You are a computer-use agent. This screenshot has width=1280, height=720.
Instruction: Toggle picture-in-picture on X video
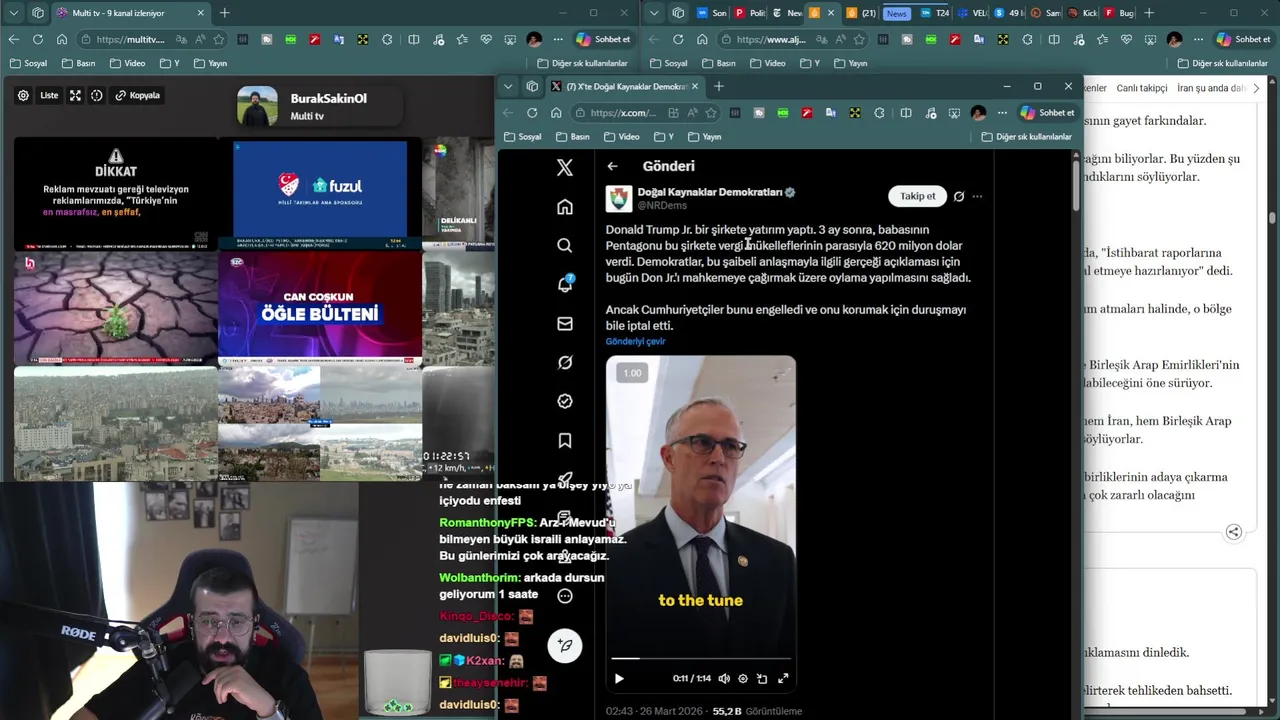[762, 678]
